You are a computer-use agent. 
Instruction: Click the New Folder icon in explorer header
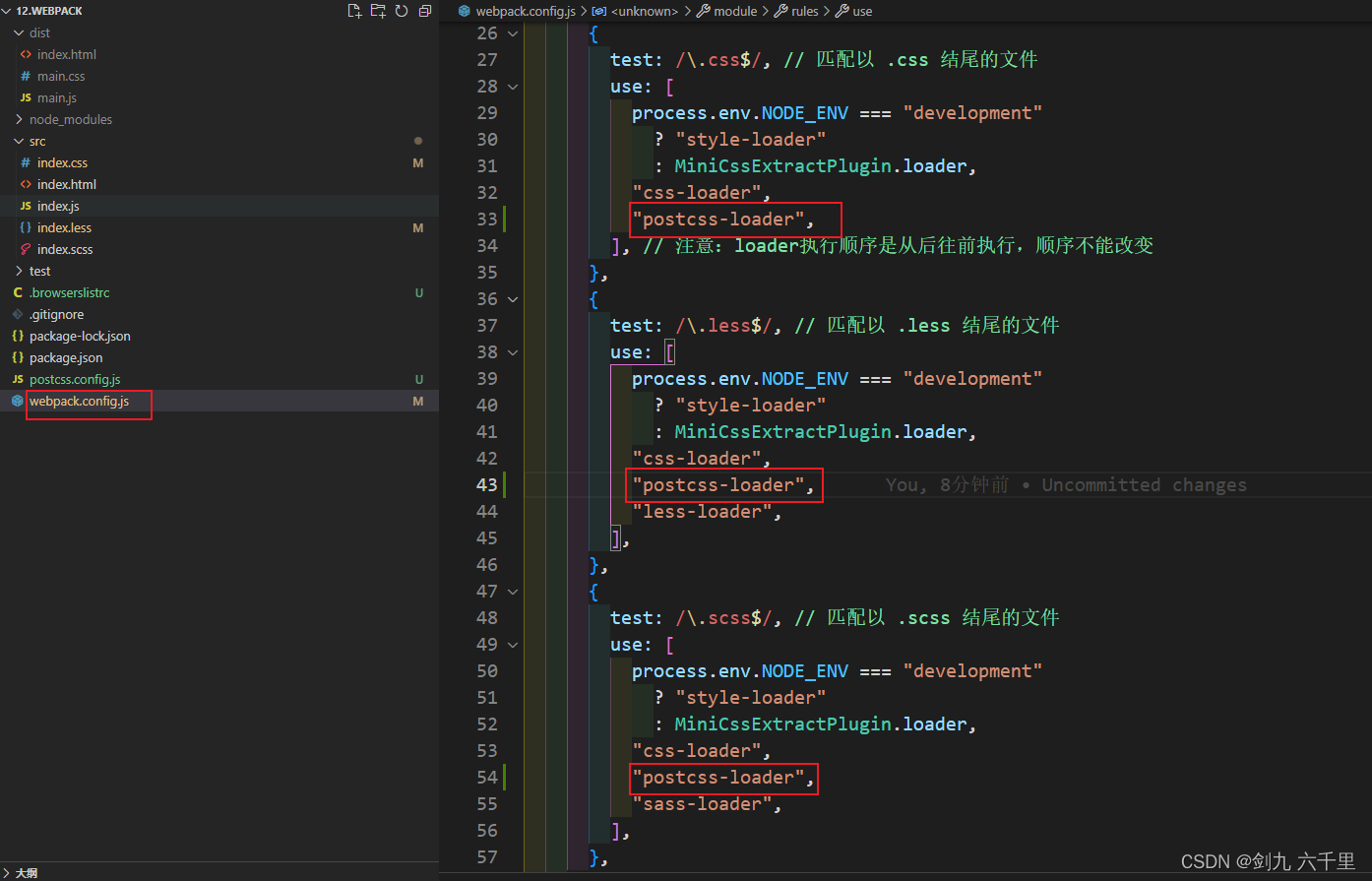pos(378,11)
